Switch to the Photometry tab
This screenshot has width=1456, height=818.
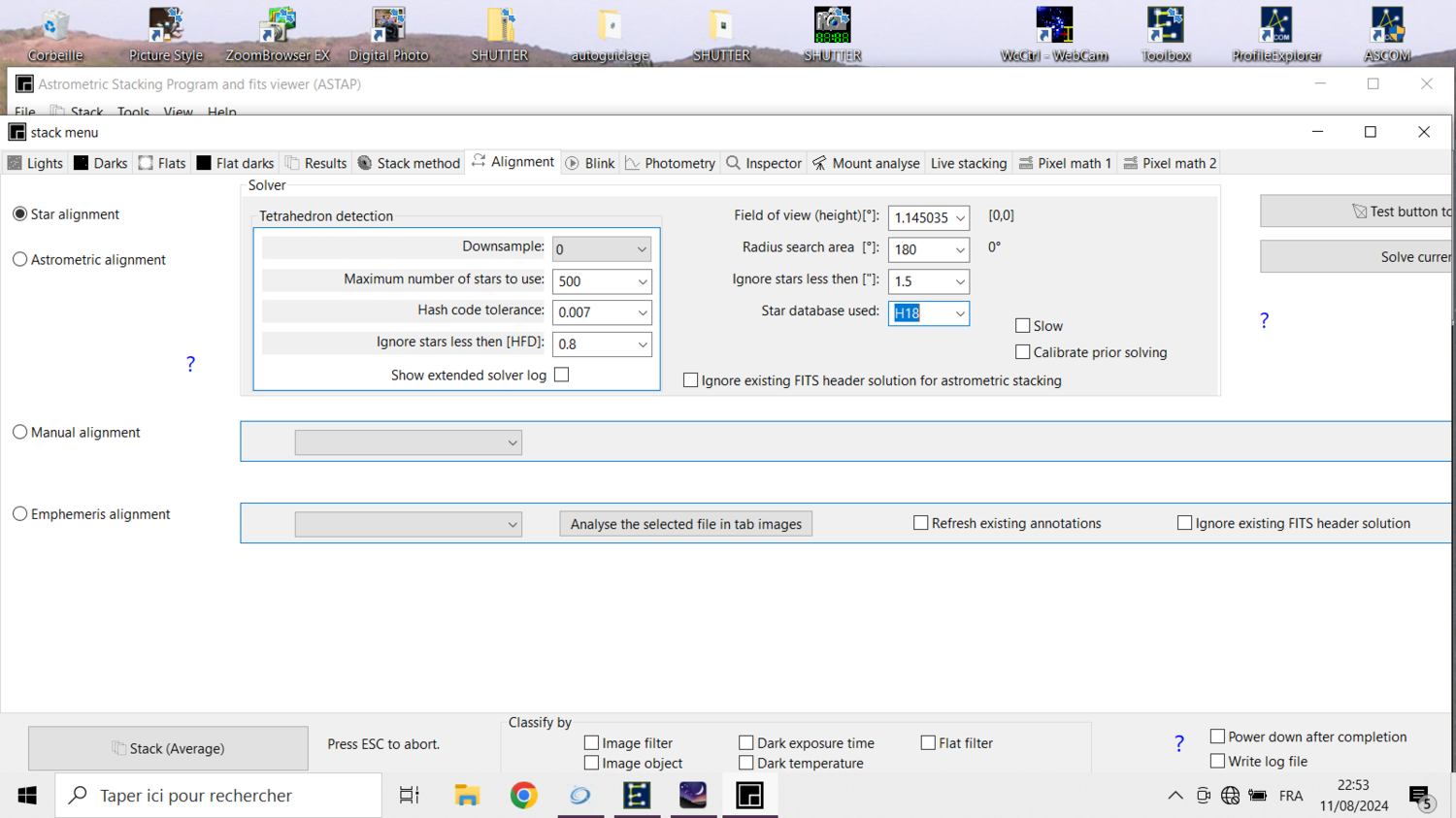coord(670,162)
